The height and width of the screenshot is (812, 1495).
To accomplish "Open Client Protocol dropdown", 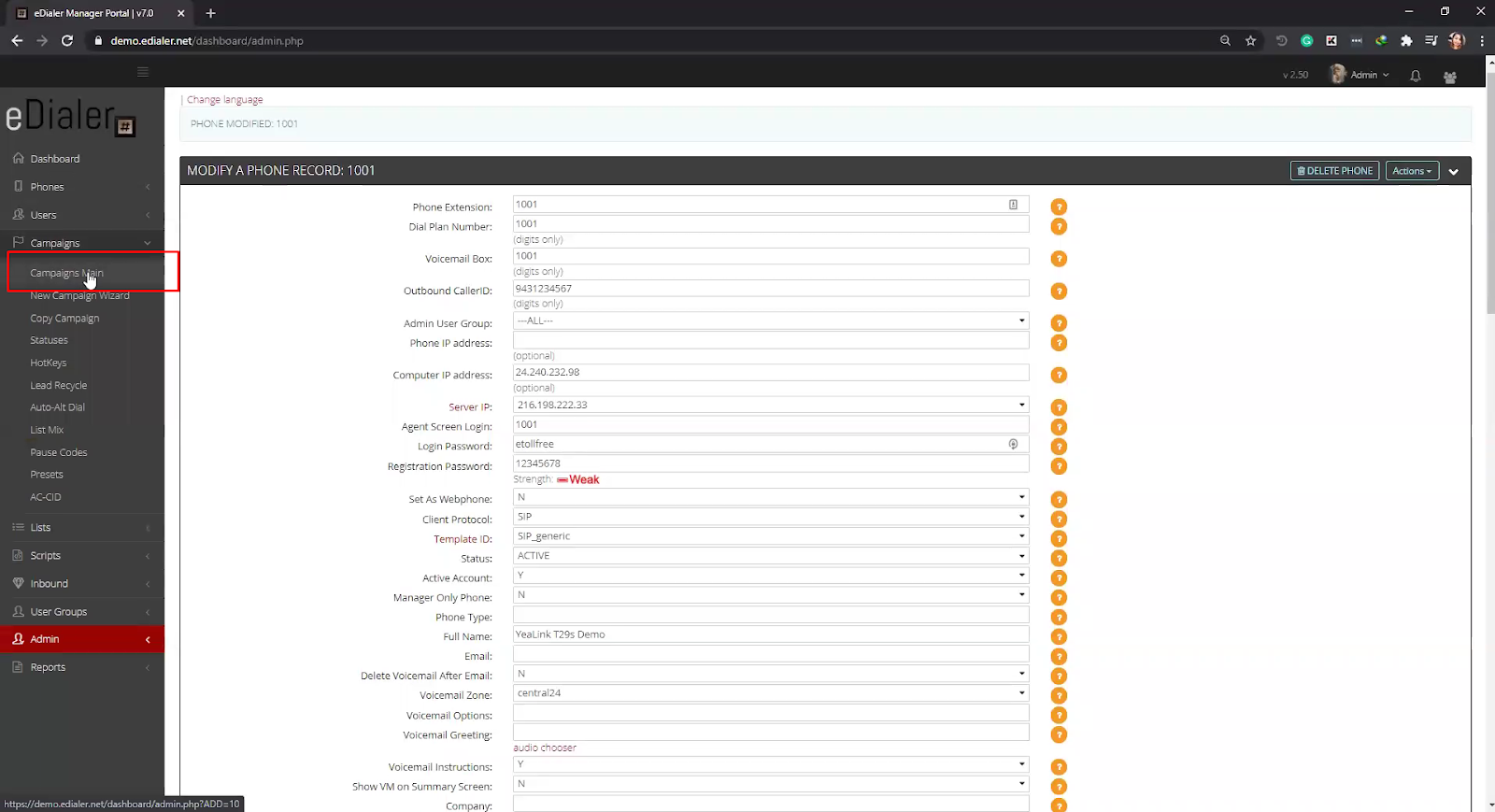I will coord(771,517).
